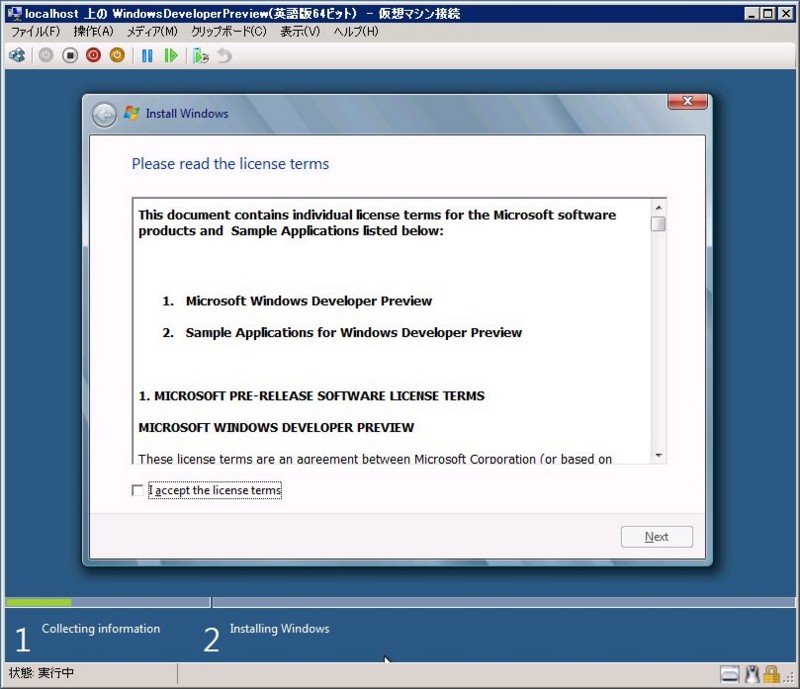Click the resize grip in the status bar corner
Image resolution: width=800 pixels, height=689 pixels.
[788, 677]
